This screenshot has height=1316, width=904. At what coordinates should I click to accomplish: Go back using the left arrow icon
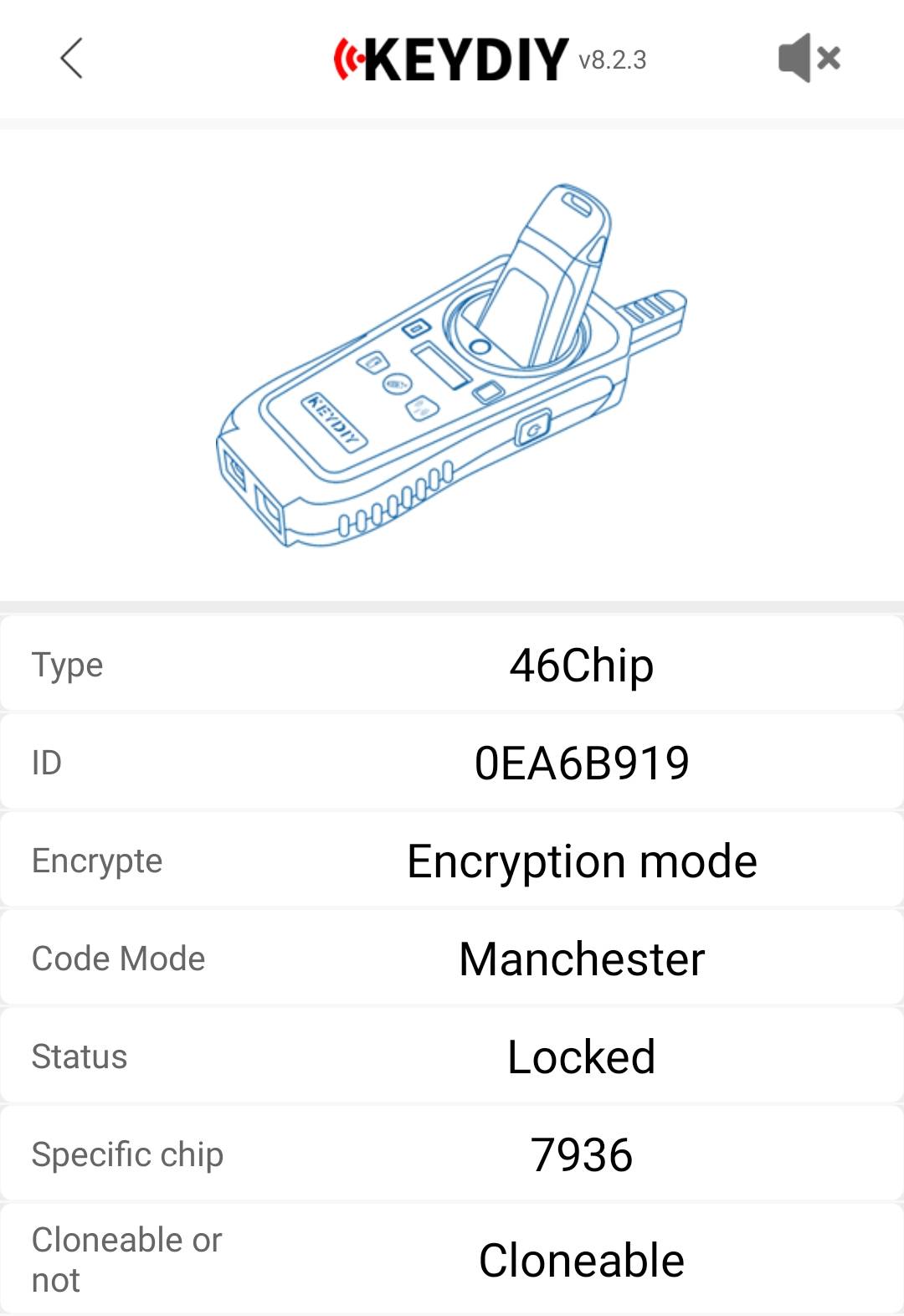72,58
